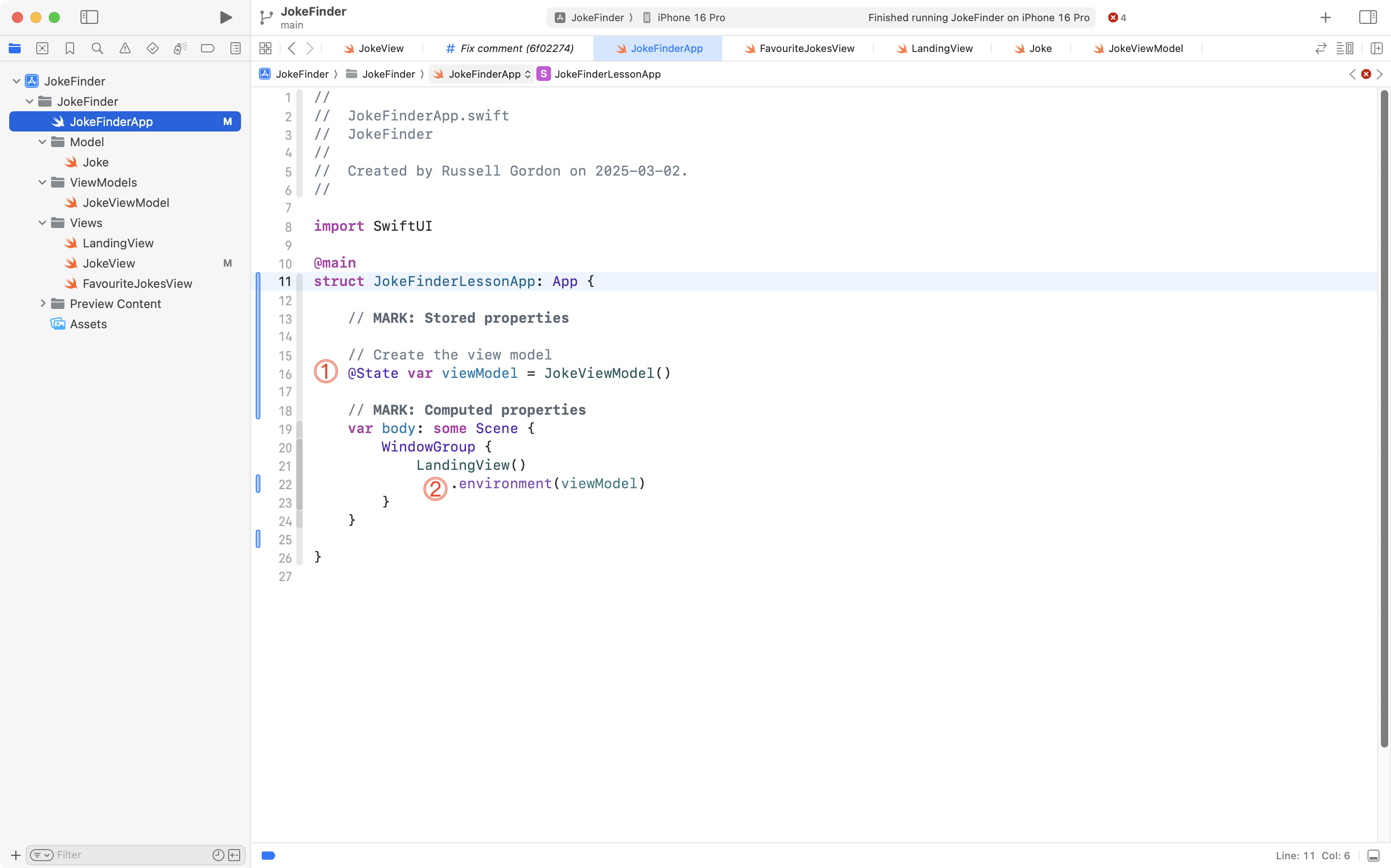1391x868 pixels.
Task: Toggle the right inspector panel
Action: (1368, 17)
